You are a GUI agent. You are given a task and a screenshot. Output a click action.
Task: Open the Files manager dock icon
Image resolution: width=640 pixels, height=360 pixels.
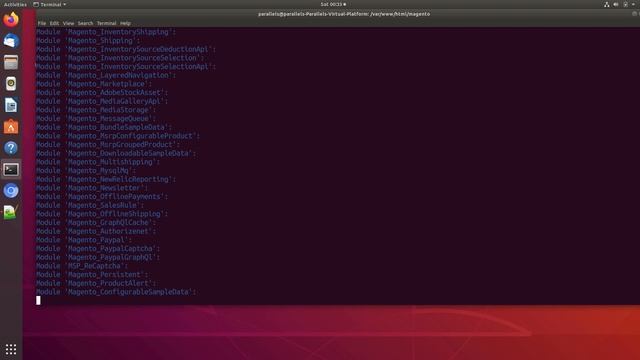coord(11,62)
